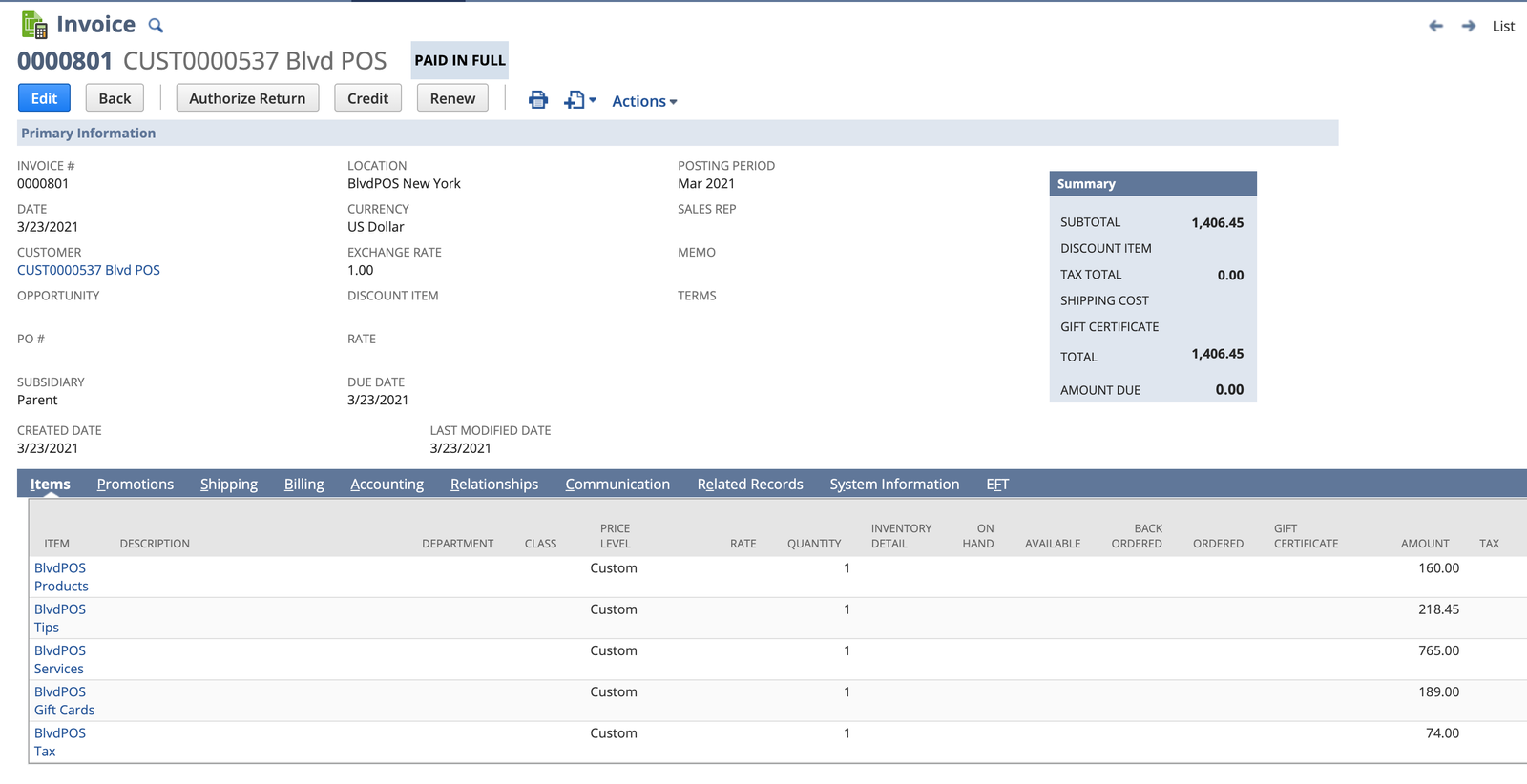Select the amount 218.45 cell

[1438, 609]
